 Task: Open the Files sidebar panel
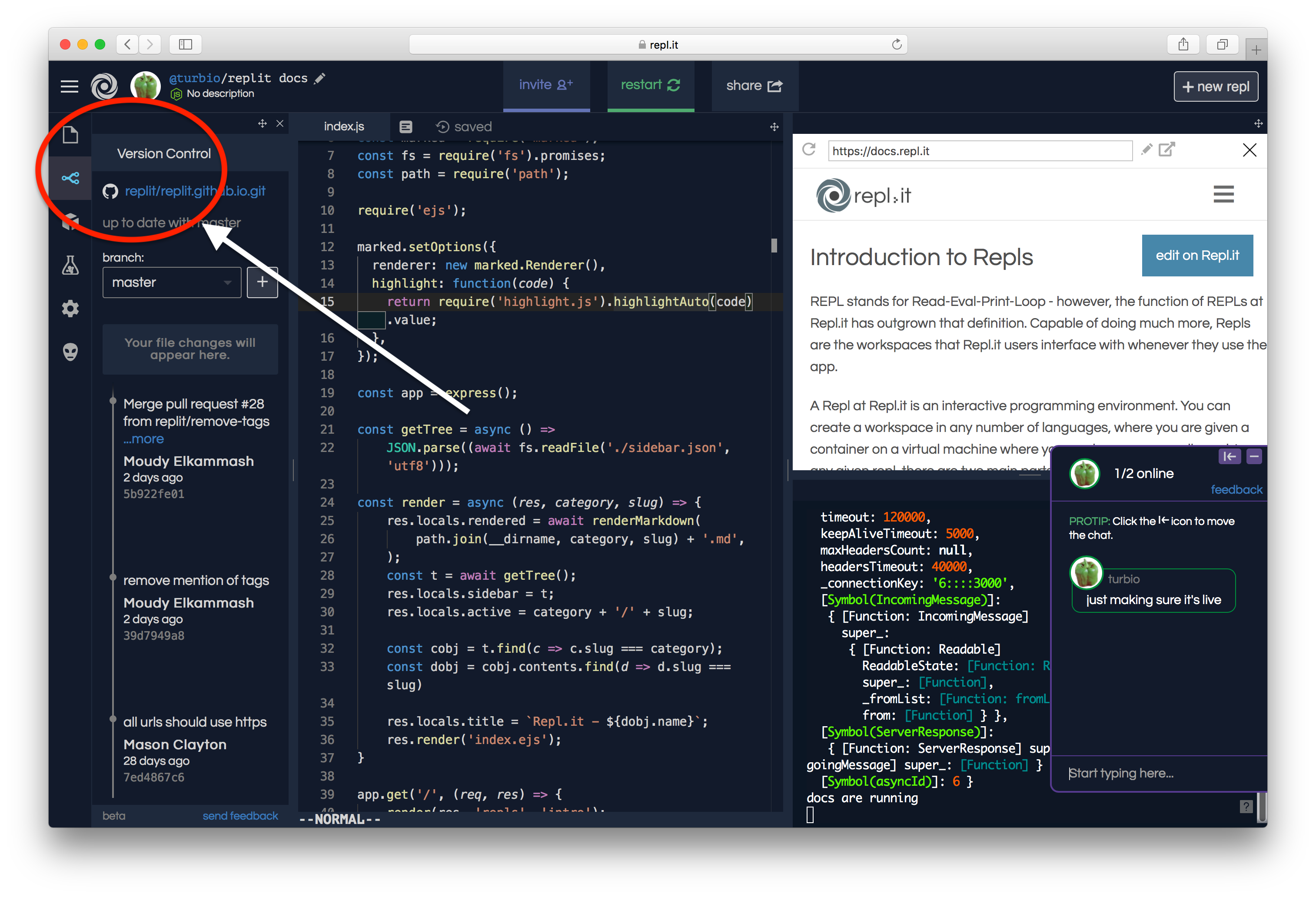[x=70, y=135]
